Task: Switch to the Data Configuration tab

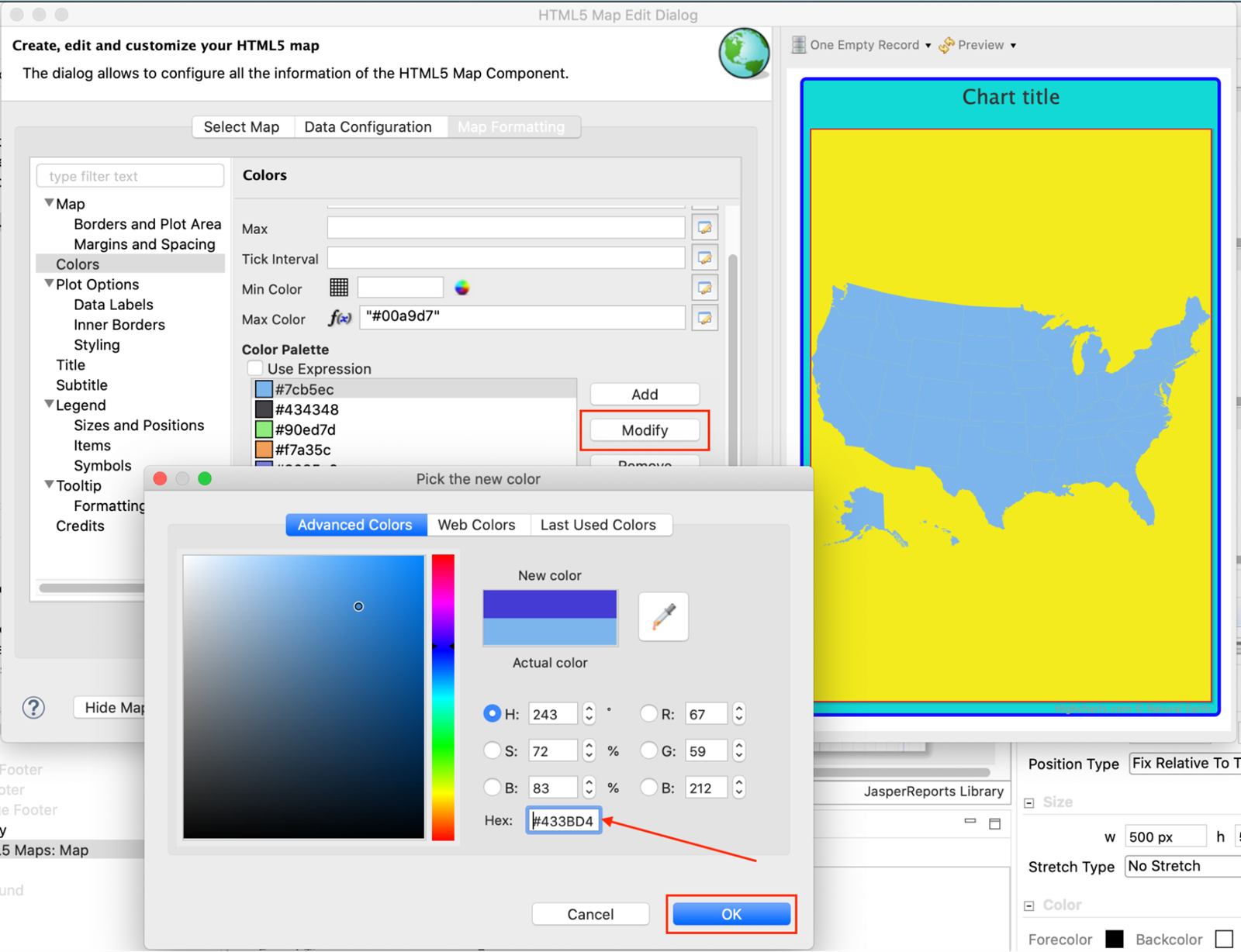Action: click(x=368, y=127)
